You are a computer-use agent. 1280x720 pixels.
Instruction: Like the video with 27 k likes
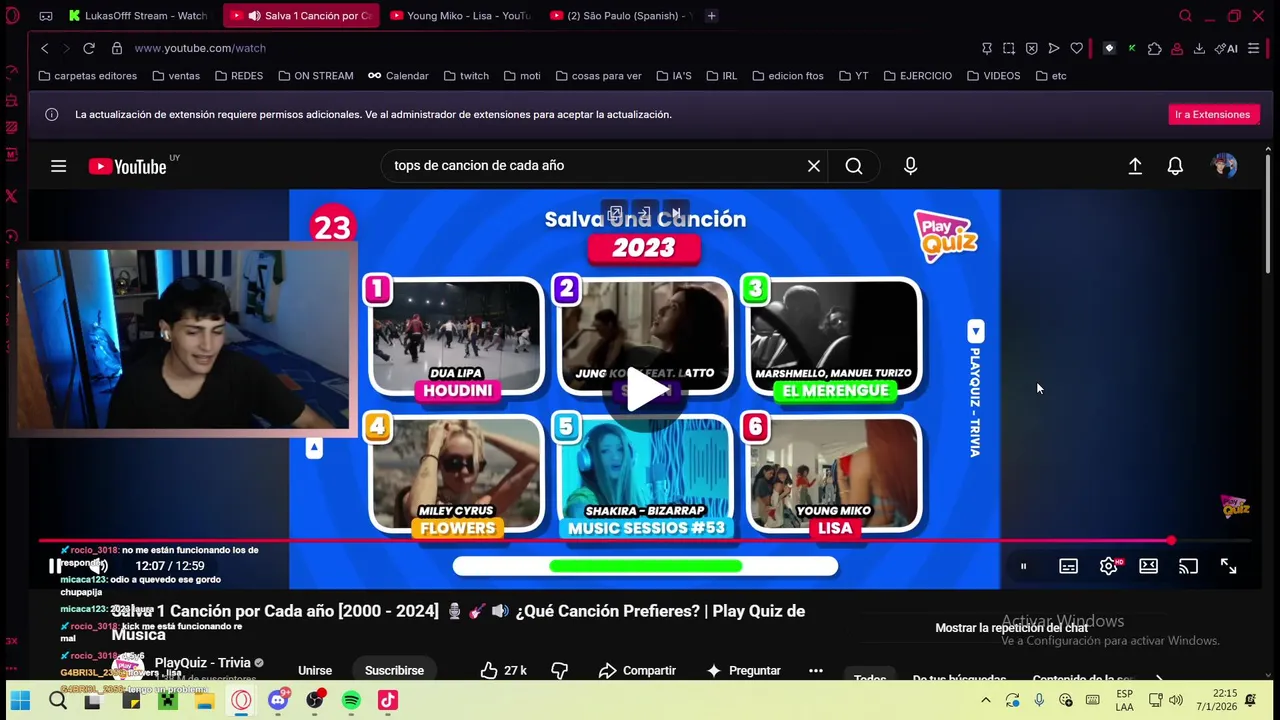(x=503, y=670)
